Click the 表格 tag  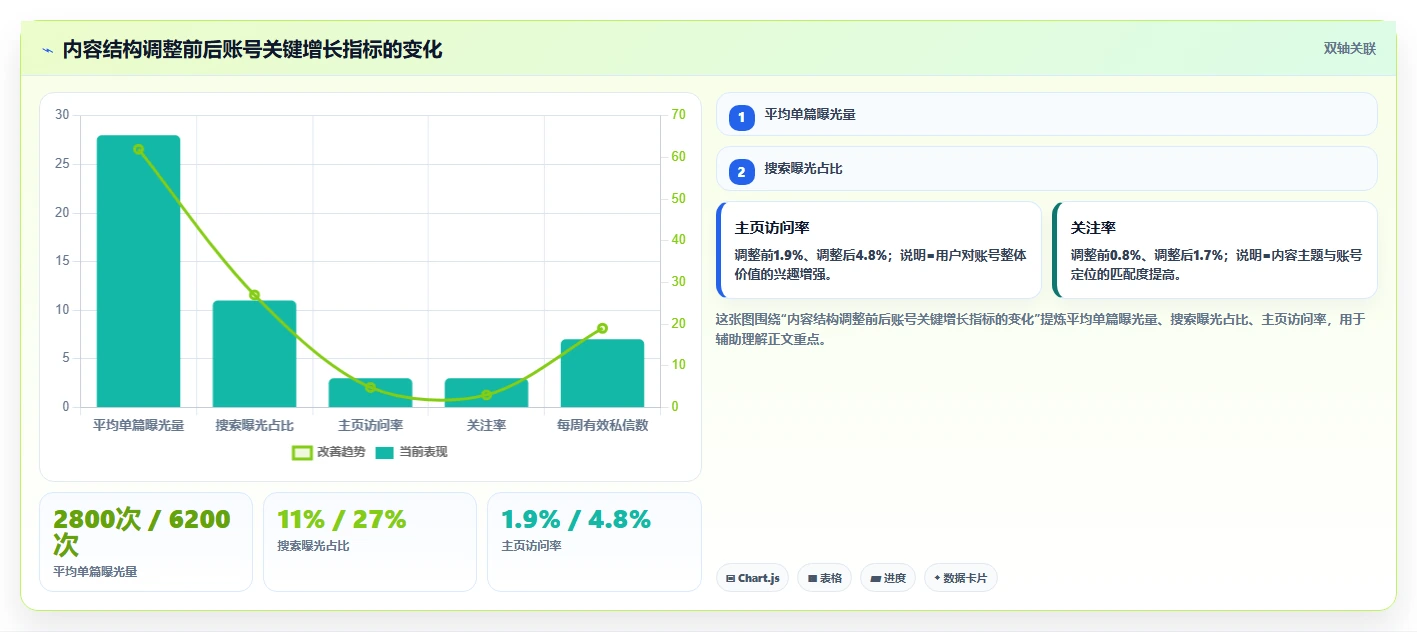pos(824,578)
